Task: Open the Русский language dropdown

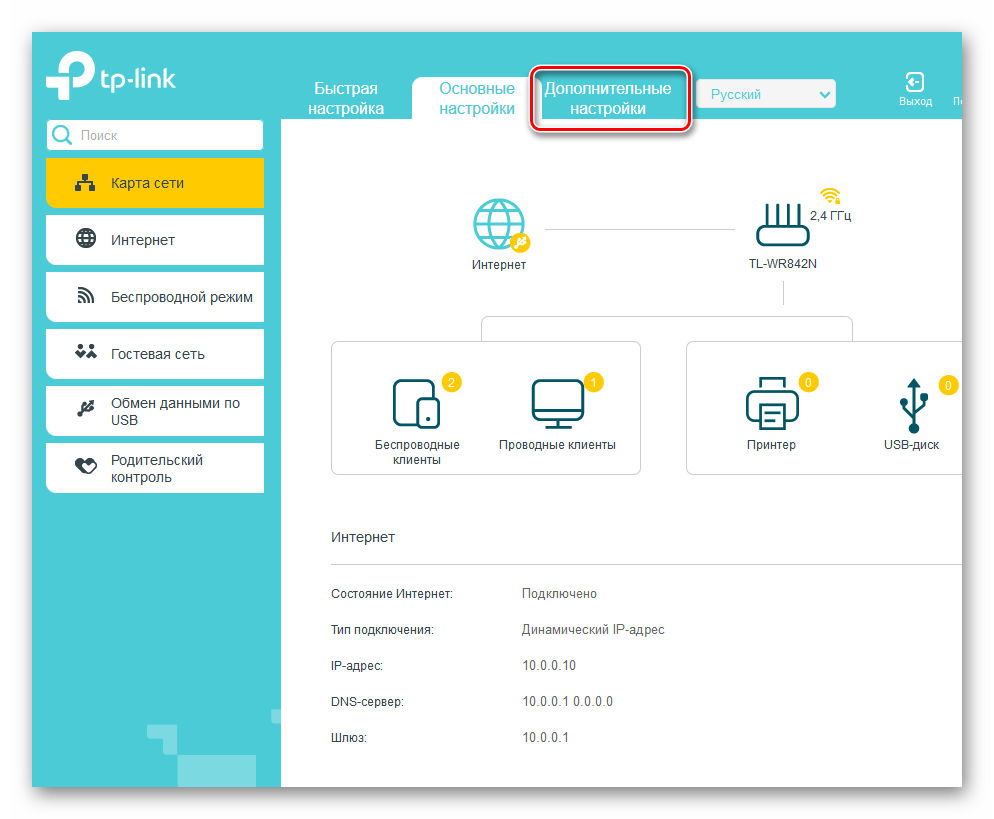Action: point(766,95)
